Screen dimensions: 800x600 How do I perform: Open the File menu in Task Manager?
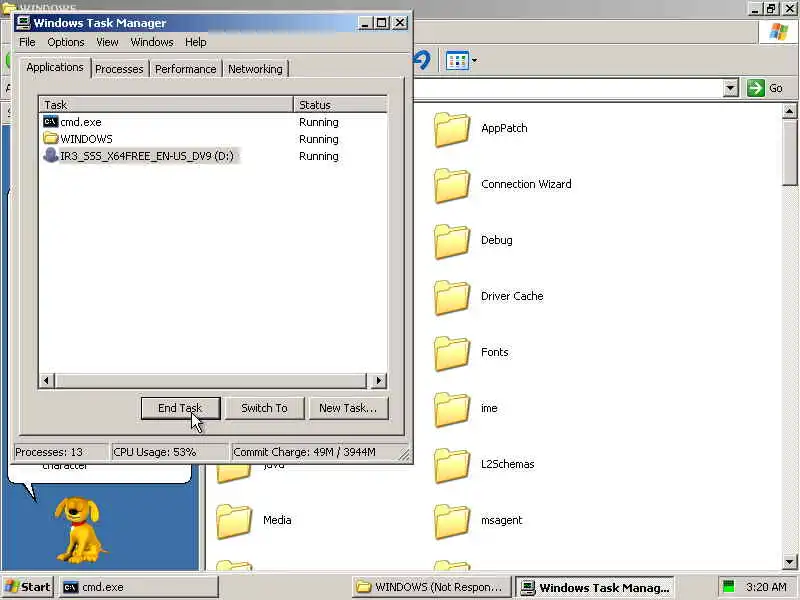point(27,42)
